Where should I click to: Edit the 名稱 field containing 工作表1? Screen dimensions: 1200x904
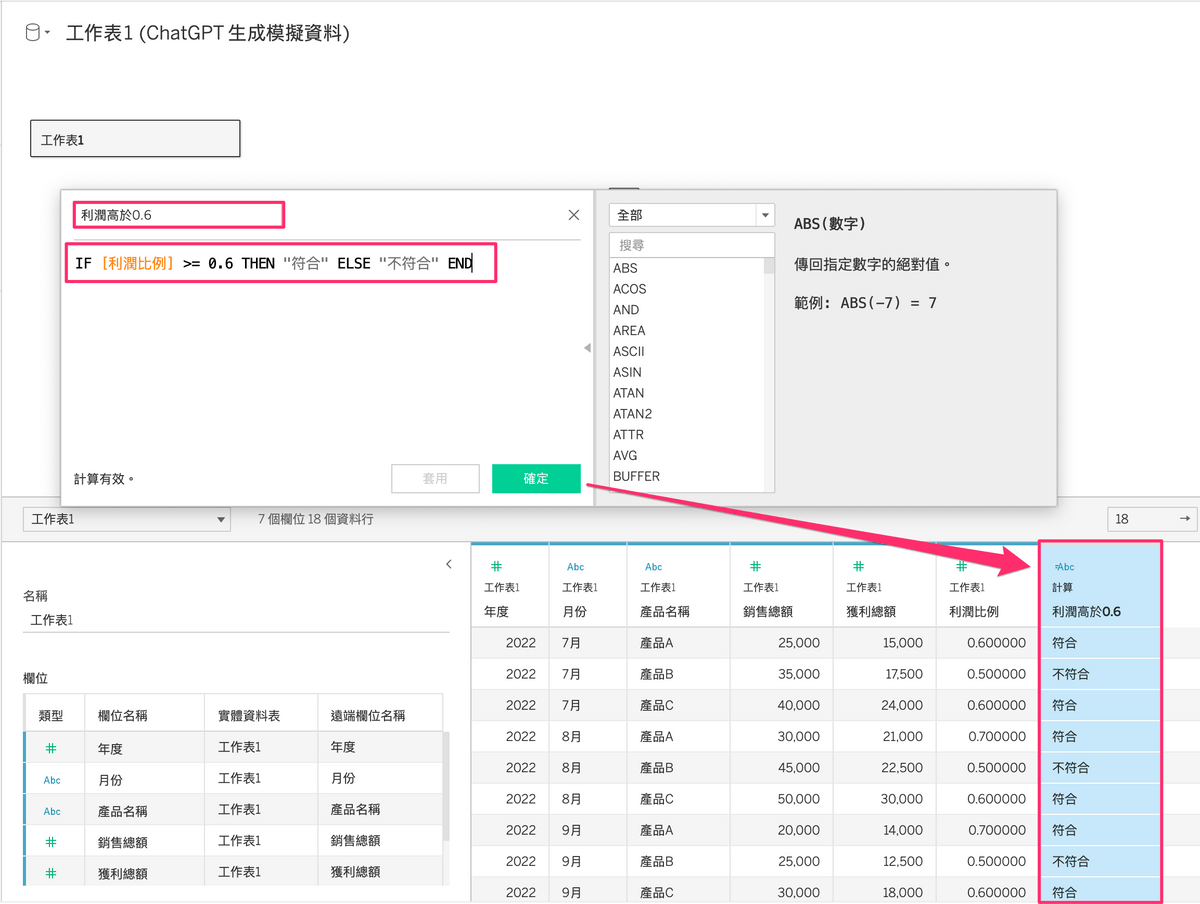pyautogui.click(x=236, y=620)
